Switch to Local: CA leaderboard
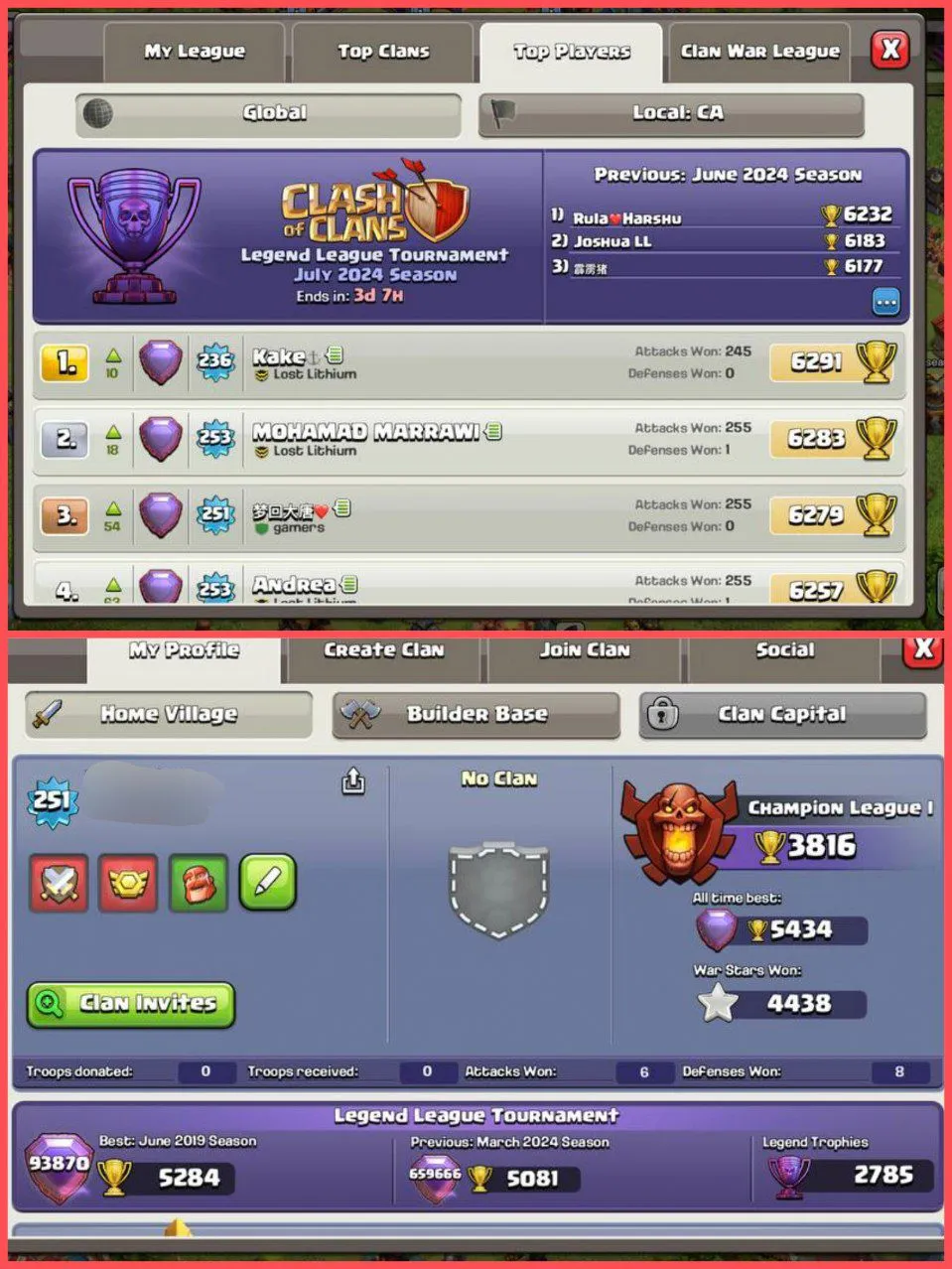Image resolution: width=952 pixels, height=1269 pixels. tap(671, 113)
